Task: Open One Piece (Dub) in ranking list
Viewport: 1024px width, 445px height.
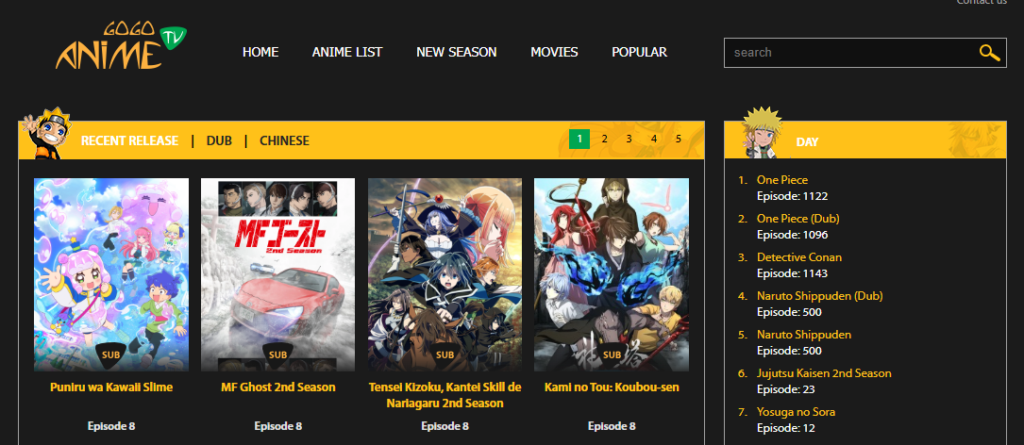Action: 798,218
